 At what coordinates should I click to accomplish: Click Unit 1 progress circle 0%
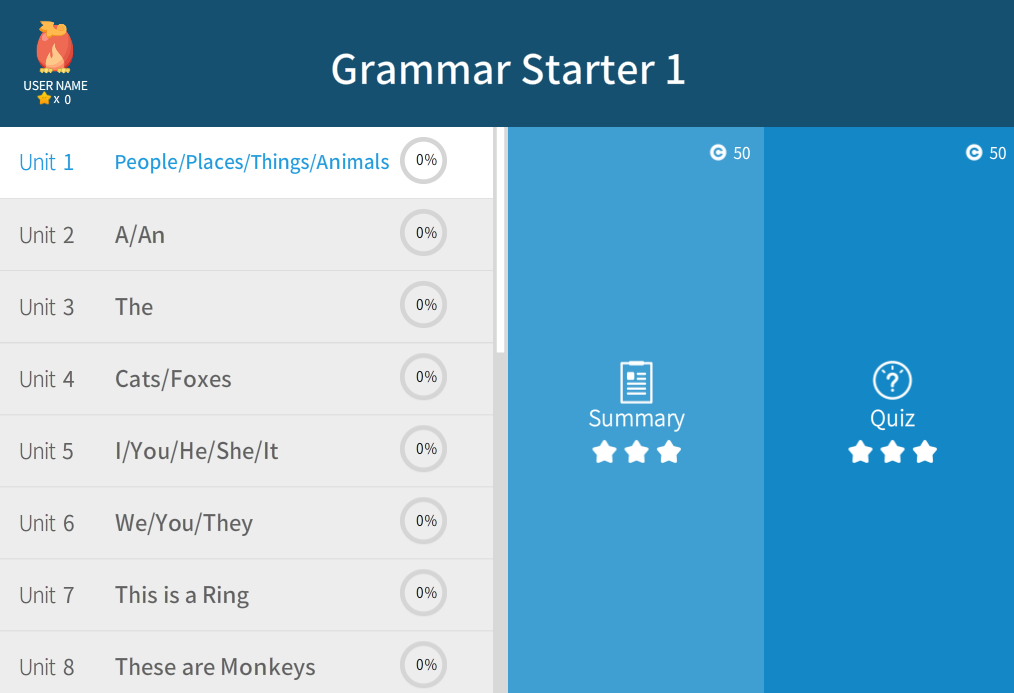point(424,160)
